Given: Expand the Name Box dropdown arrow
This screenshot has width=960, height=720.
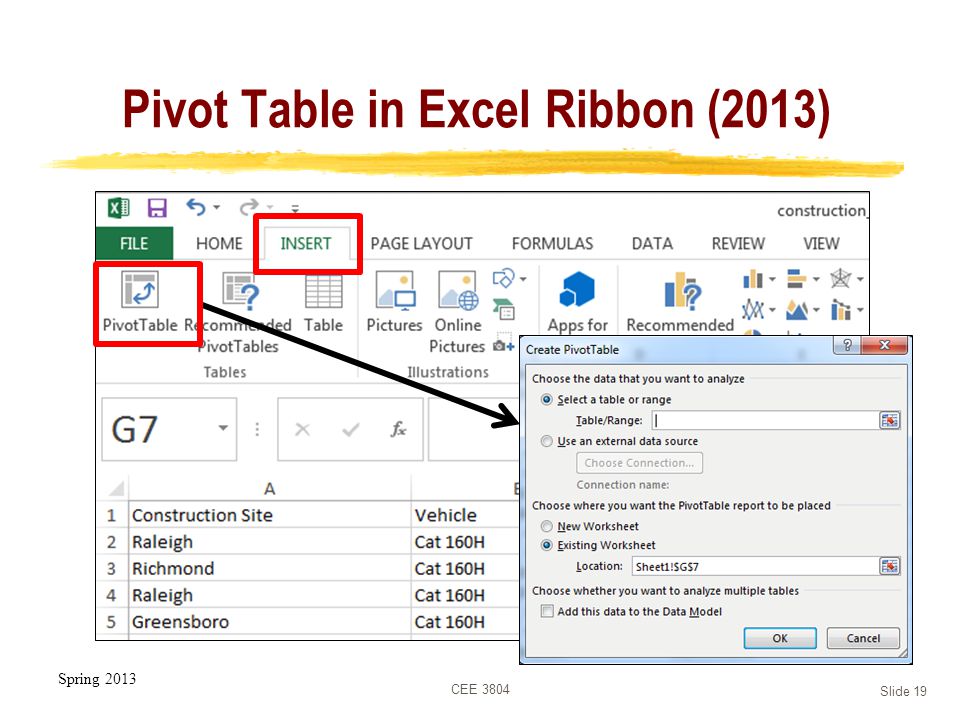Looking at the screenshot, I should click(223, 429).
